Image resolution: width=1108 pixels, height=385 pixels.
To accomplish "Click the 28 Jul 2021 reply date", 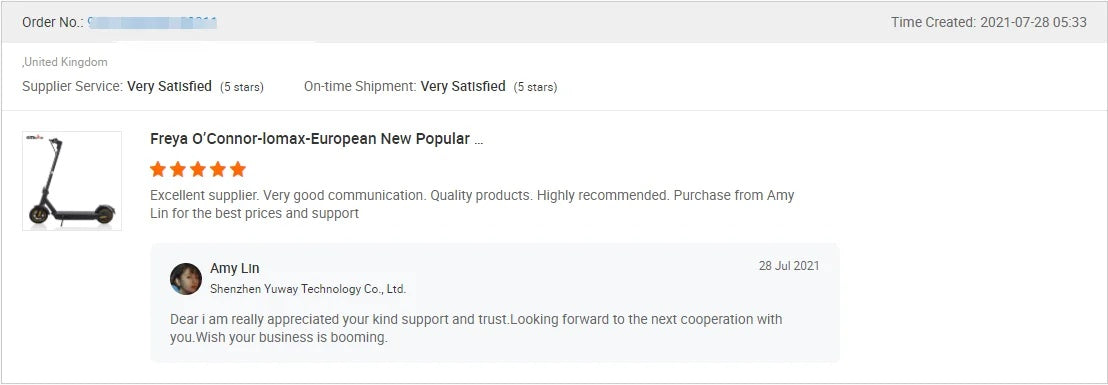I will 789,266.
